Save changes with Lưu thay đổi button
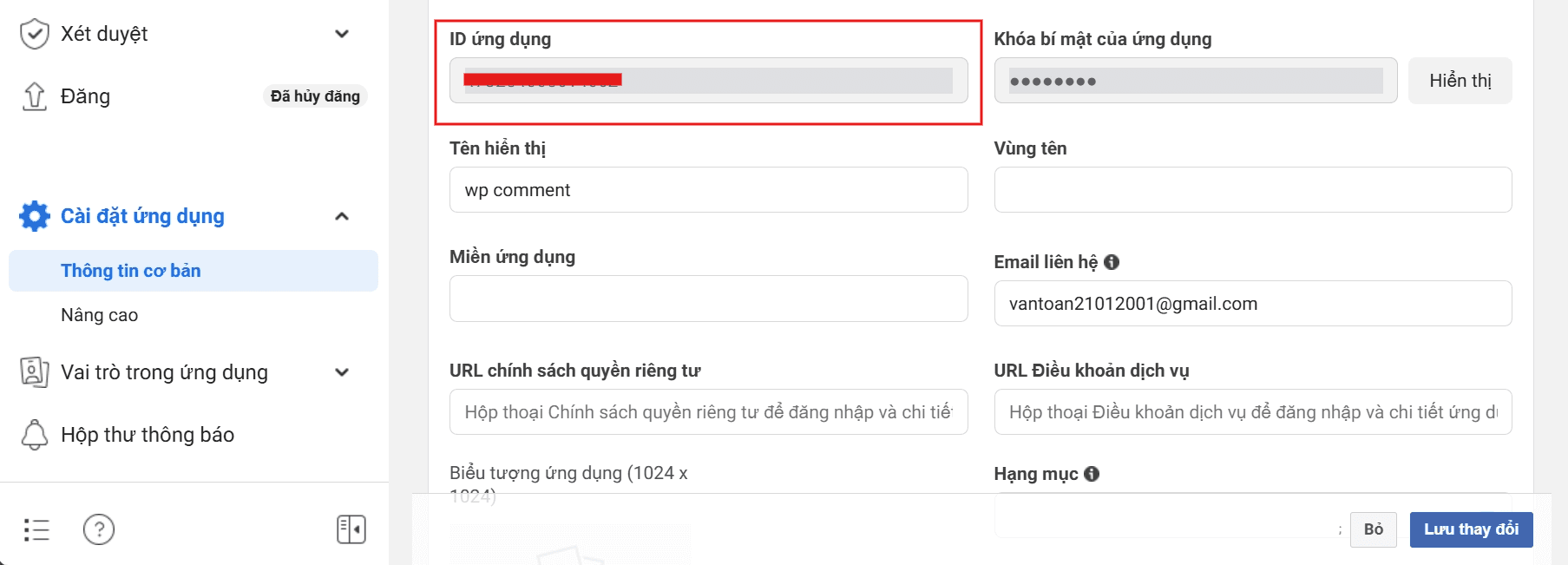This screenshot has height=565, width=1568. pos(1470,529)
